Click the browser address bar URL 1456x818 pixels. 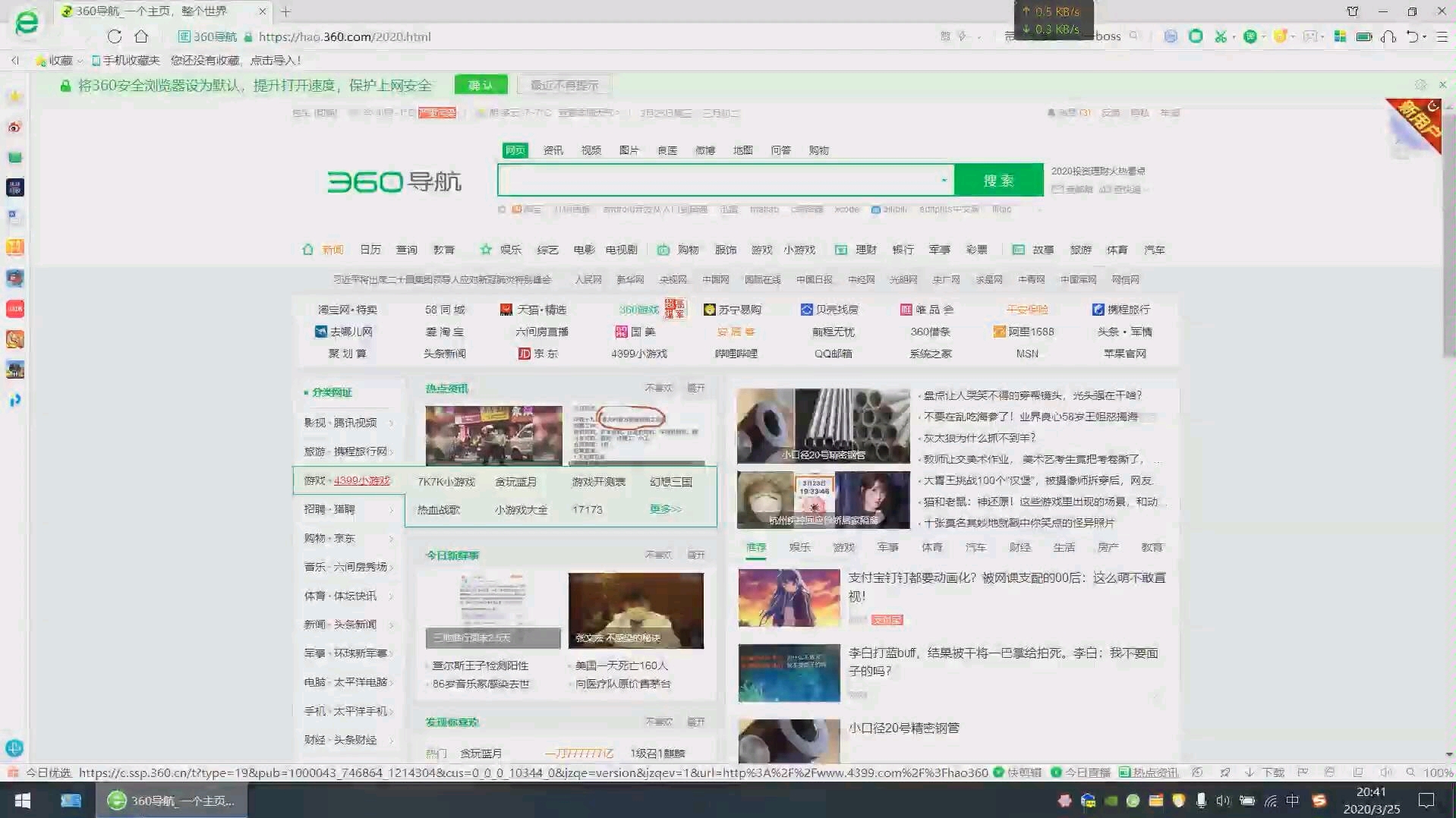345,36
